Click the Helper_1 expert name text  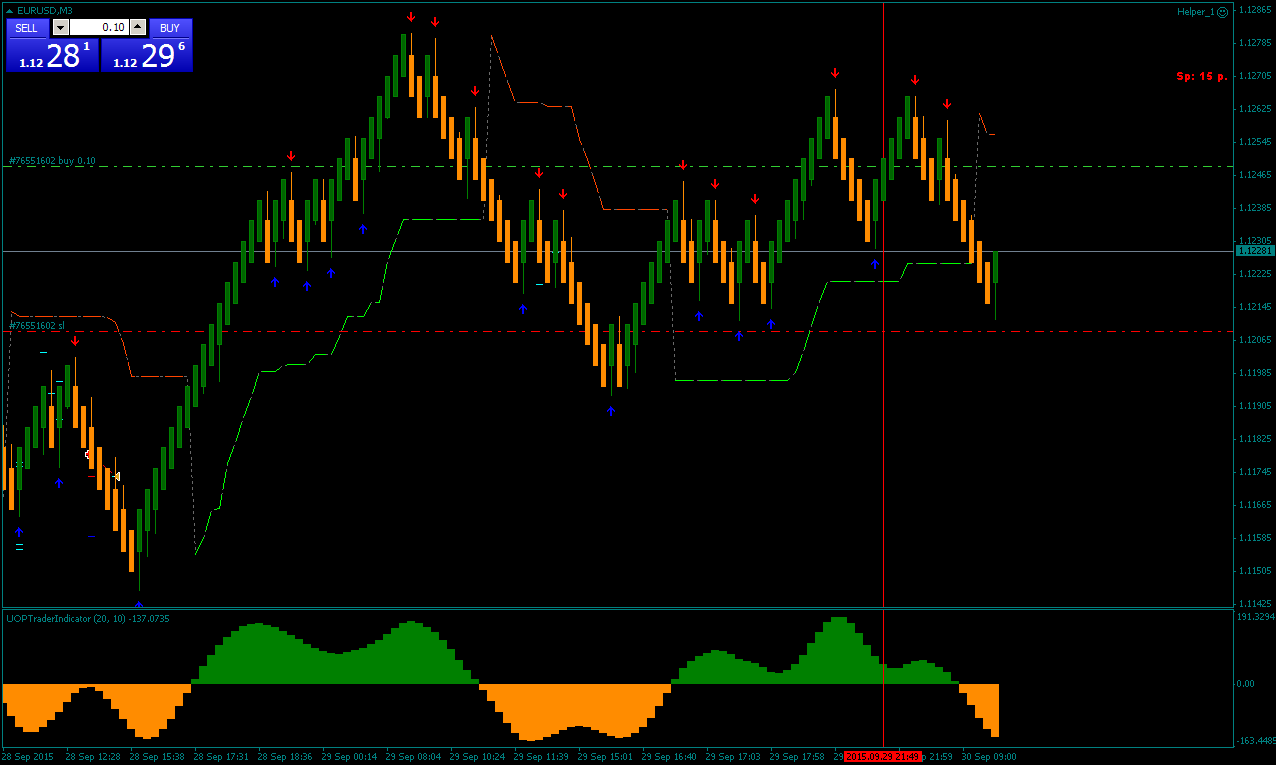1196,12
